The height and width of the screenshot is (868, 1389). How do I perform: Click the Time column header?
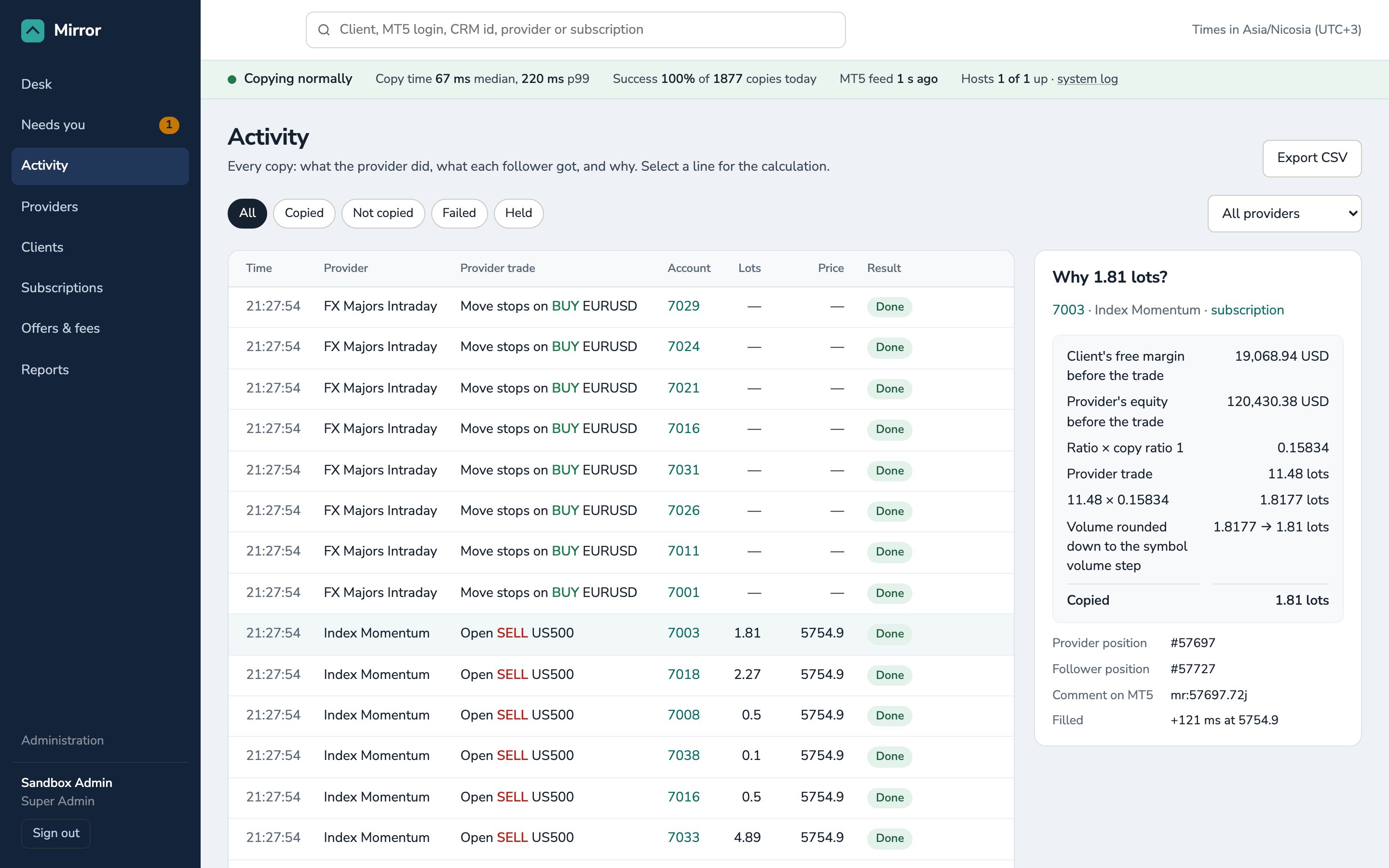click(x=259, y=268)
